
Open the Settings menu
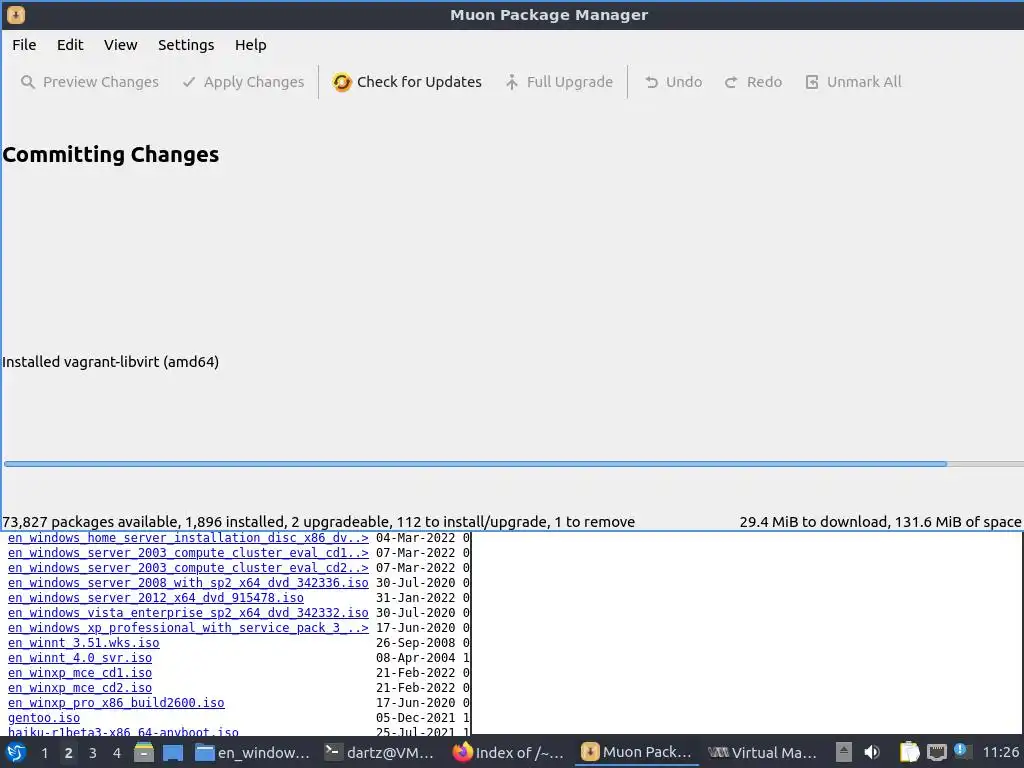pos(186,45)
